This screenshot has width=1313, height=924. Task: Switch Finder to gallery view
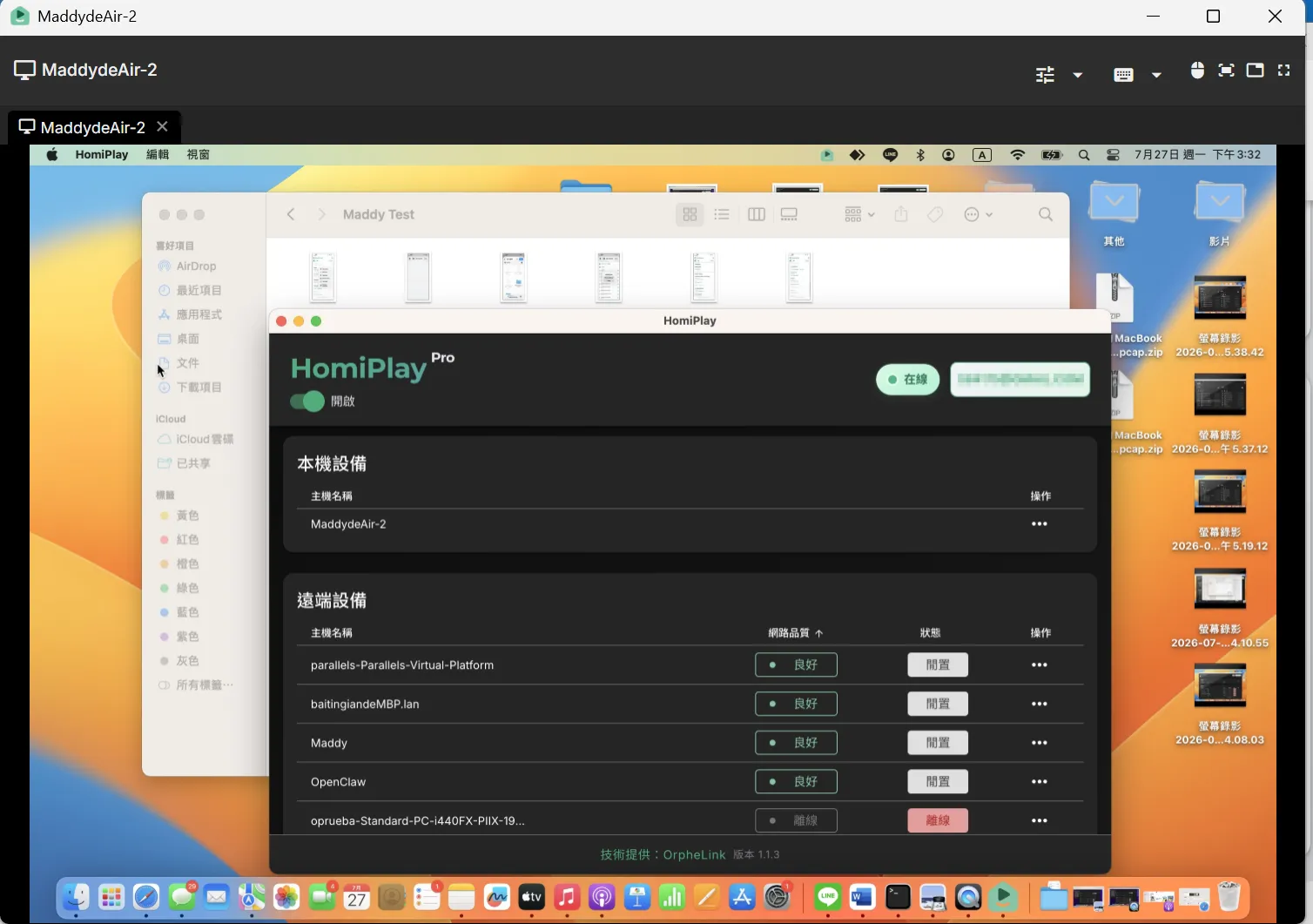pos(789,214)
